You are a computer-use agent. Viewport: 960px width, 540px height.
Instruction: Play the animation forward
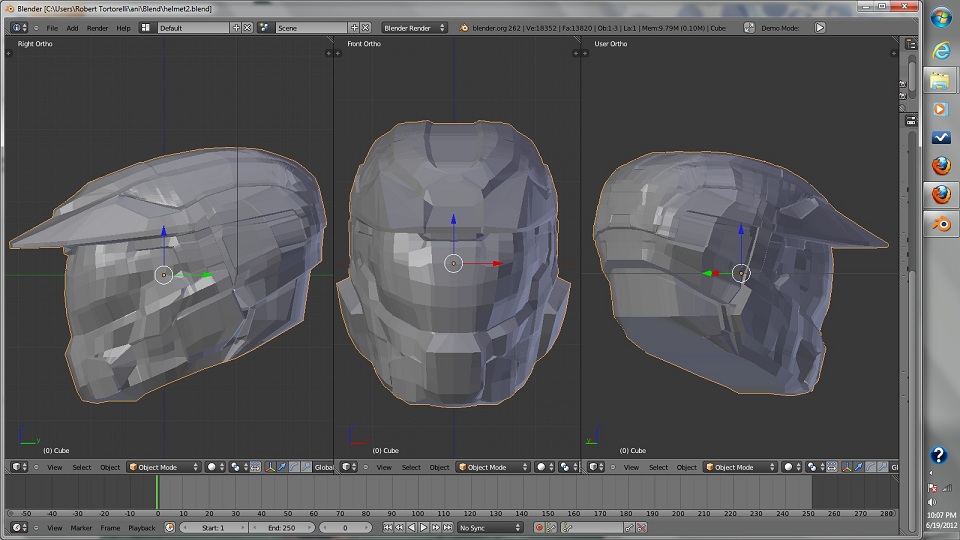coord(423,528)
